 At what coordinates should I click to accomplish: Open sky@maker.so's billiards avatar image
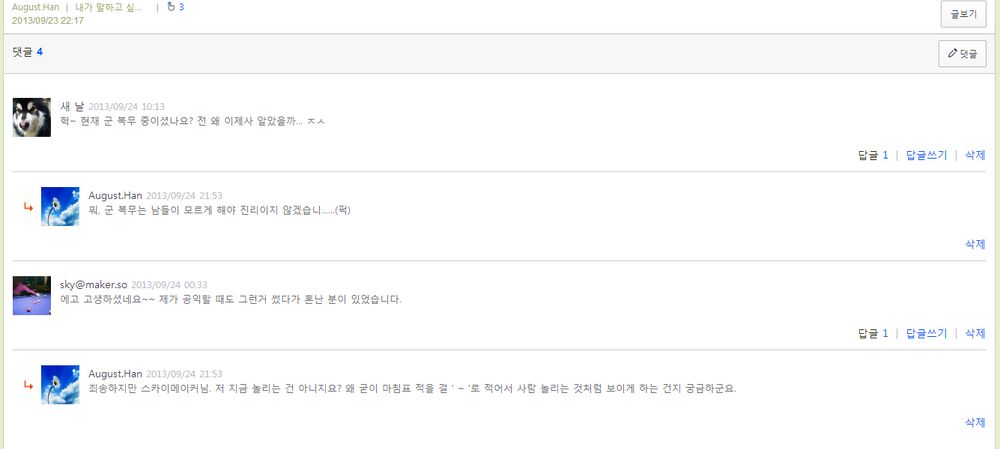[x=32, y=296]
